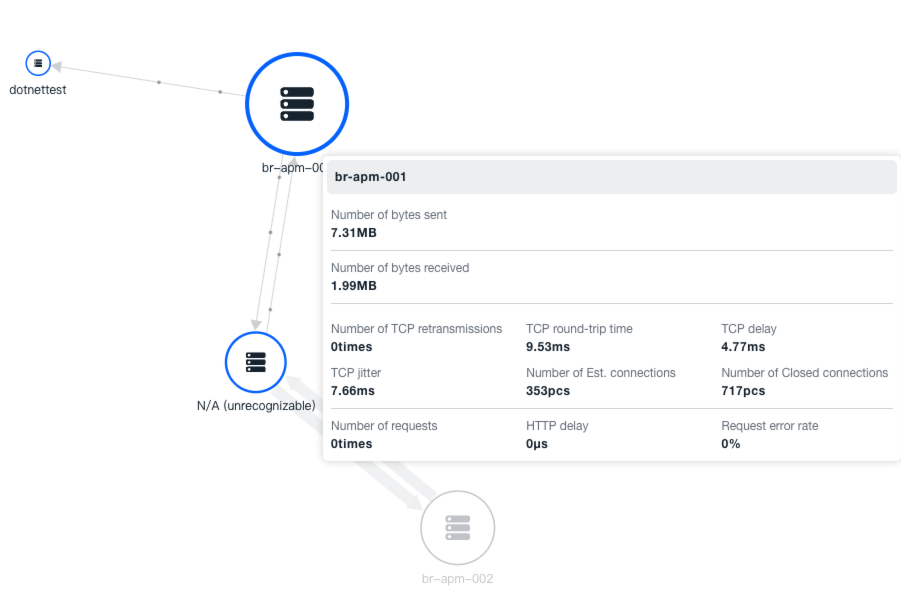This screenshot has height=589, width=901.
Task: Click the edge linking dotnettest to br-apm-001
Action: pos(158,81)
